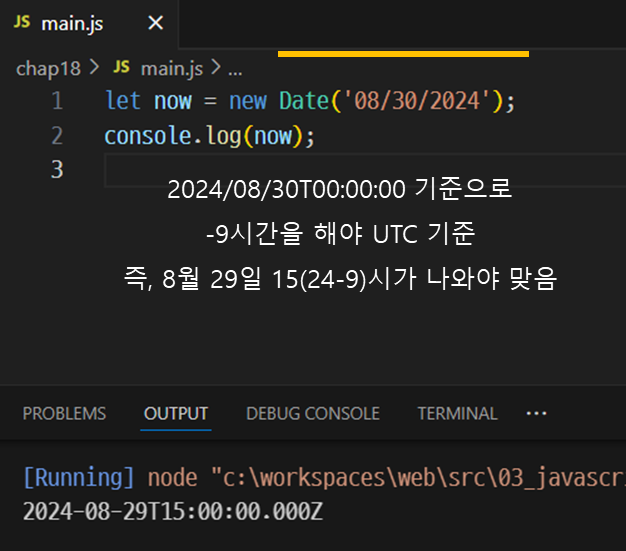Click the 2024-08-29T15:00:00.000Z output line
The width and height of the screenshot is (626, 551).
172,511
